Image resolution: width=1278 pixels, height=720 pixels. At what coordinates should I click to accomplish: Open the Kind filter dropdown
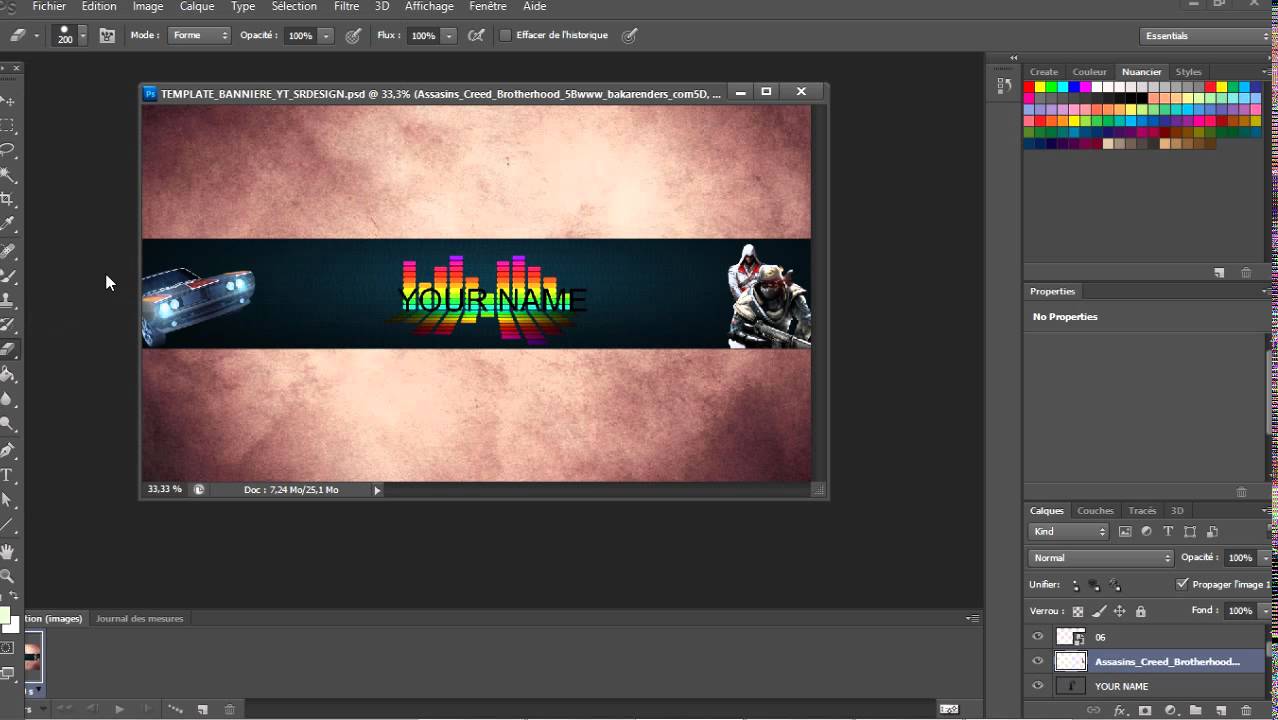[1068, 532]
